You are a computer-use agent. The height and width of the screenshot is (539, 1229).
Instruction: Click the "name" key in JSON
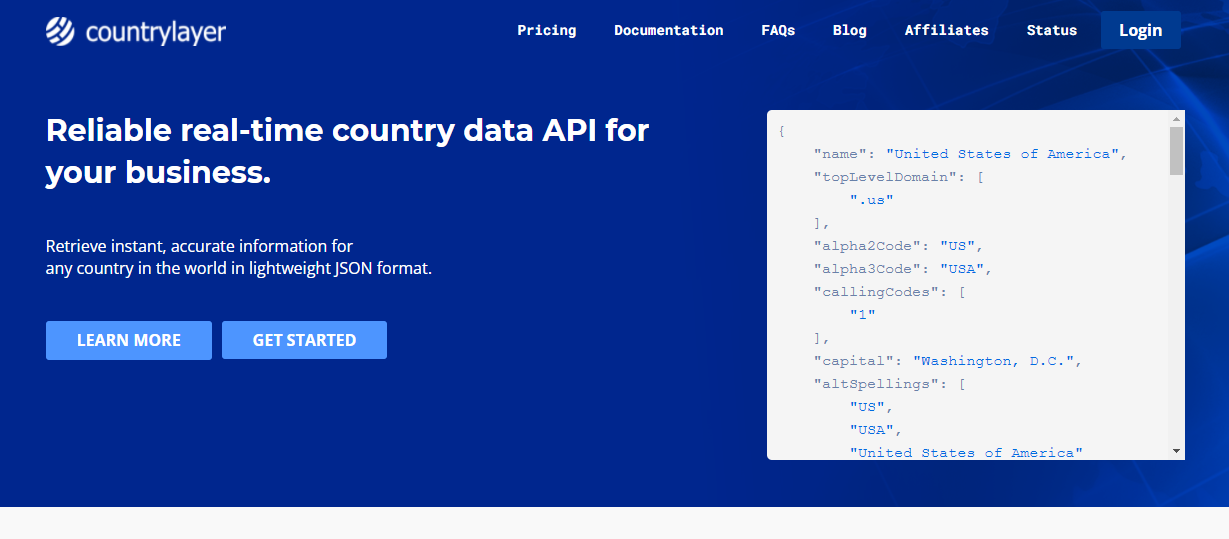pyautogui.click(x=841, y=154)
